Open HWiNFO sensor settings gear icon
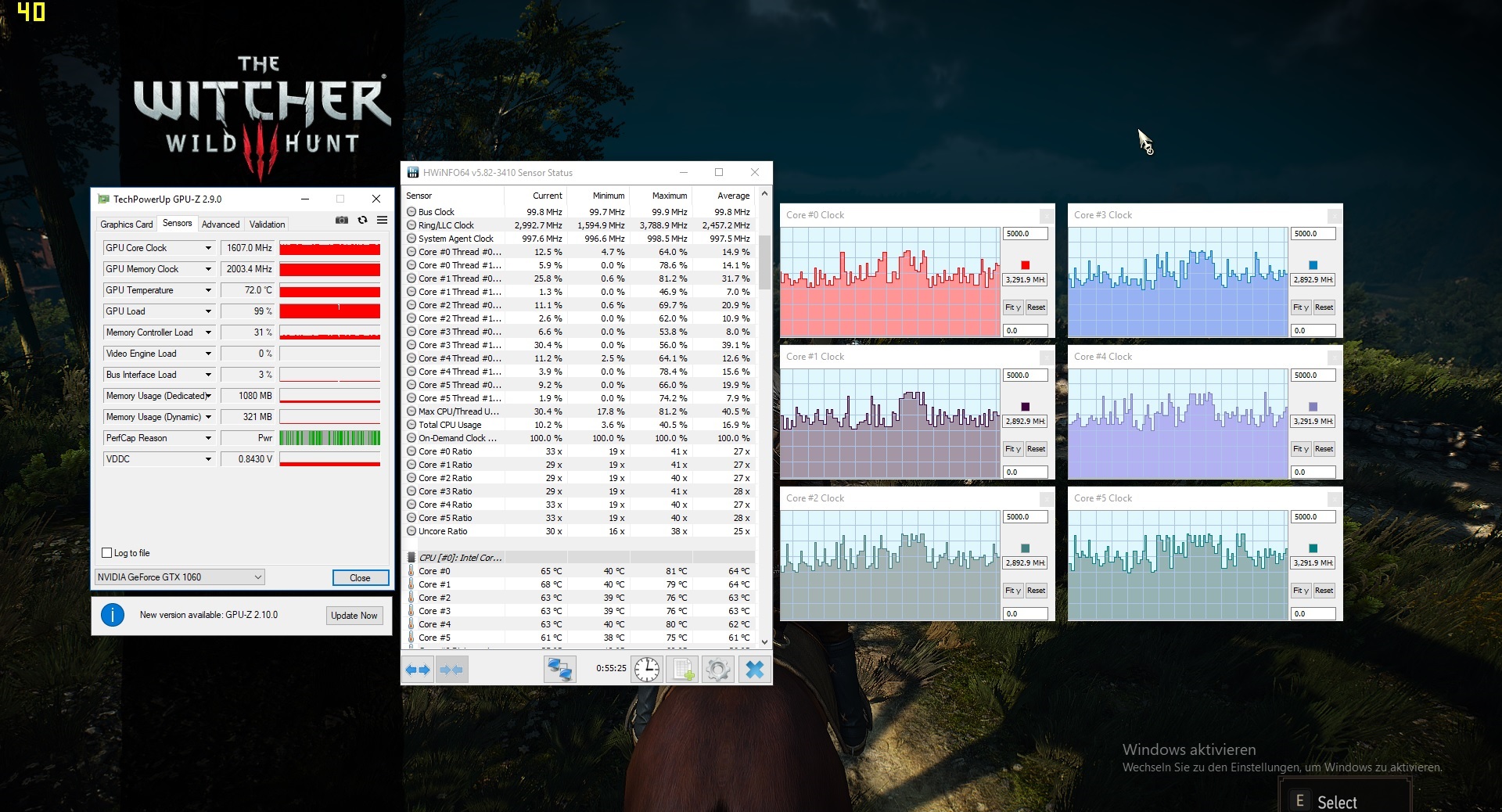 coord(717,670)
